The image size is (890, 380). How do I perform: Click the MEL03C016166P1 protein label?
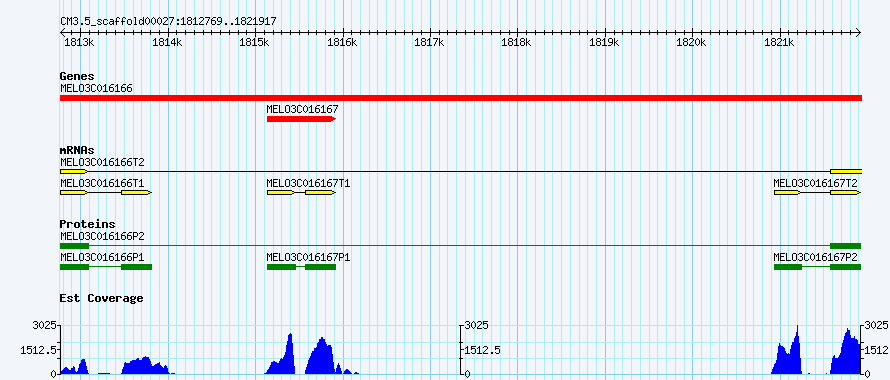click(102, 257)
